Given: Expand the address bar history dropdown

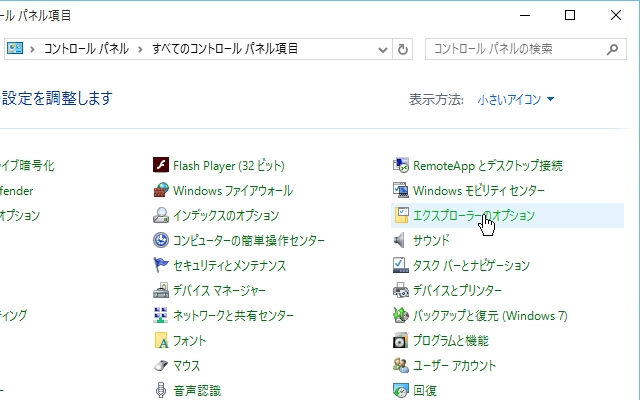Looking at the screenshot, I should tap(382, 50).
